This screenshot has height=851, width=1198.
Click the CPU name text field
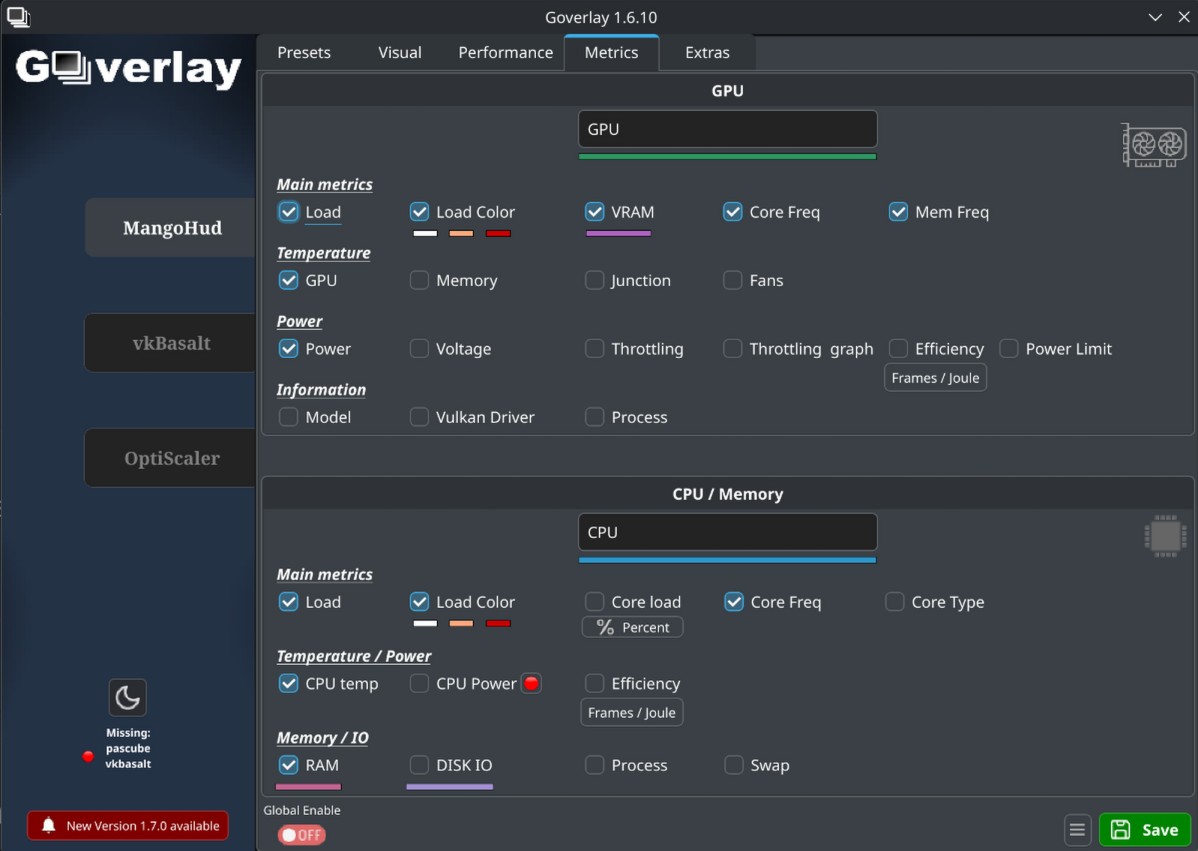(727, 532)
